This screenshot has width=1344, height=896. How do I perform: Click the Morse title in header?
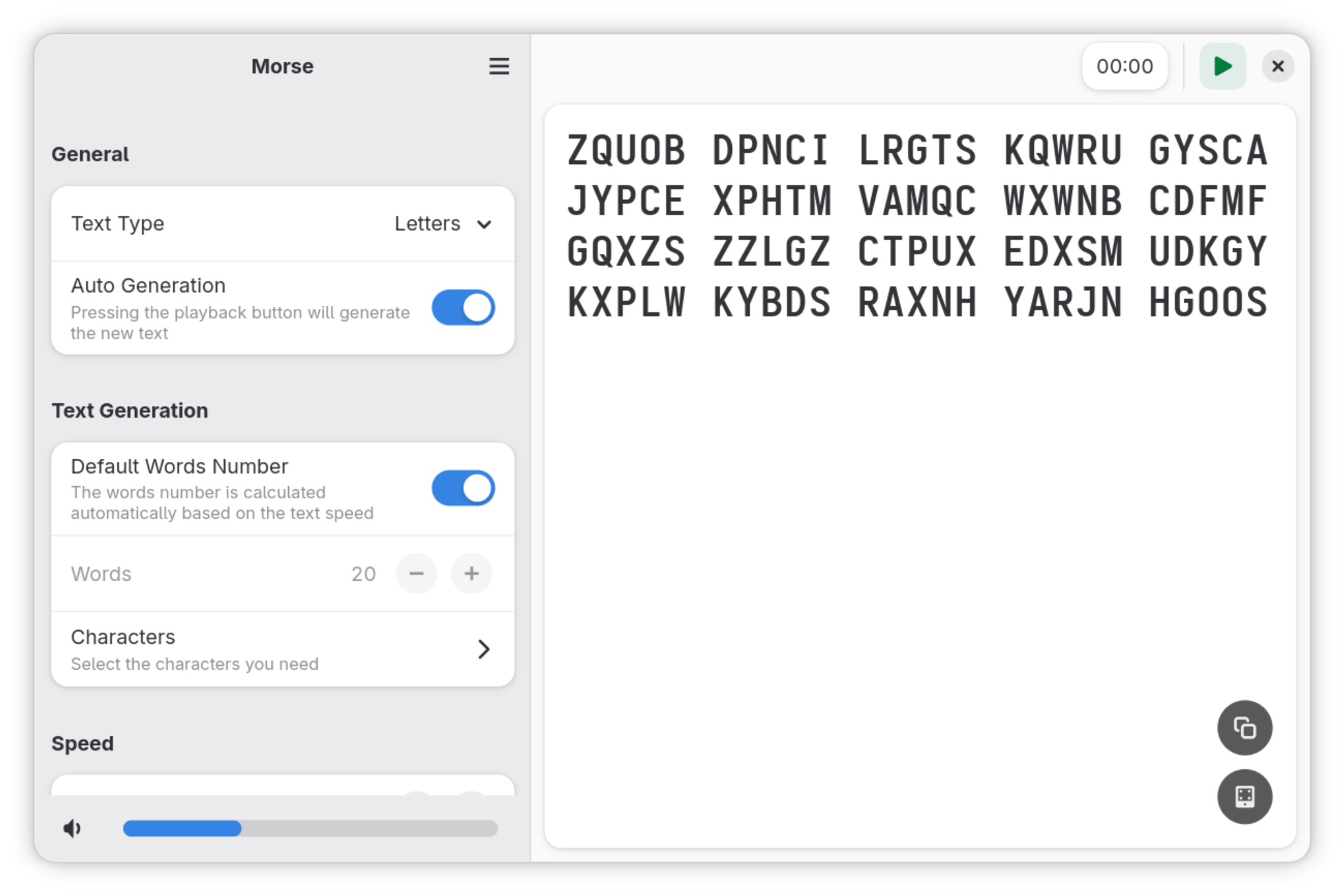pyautogui.click(x=282, y=66)
